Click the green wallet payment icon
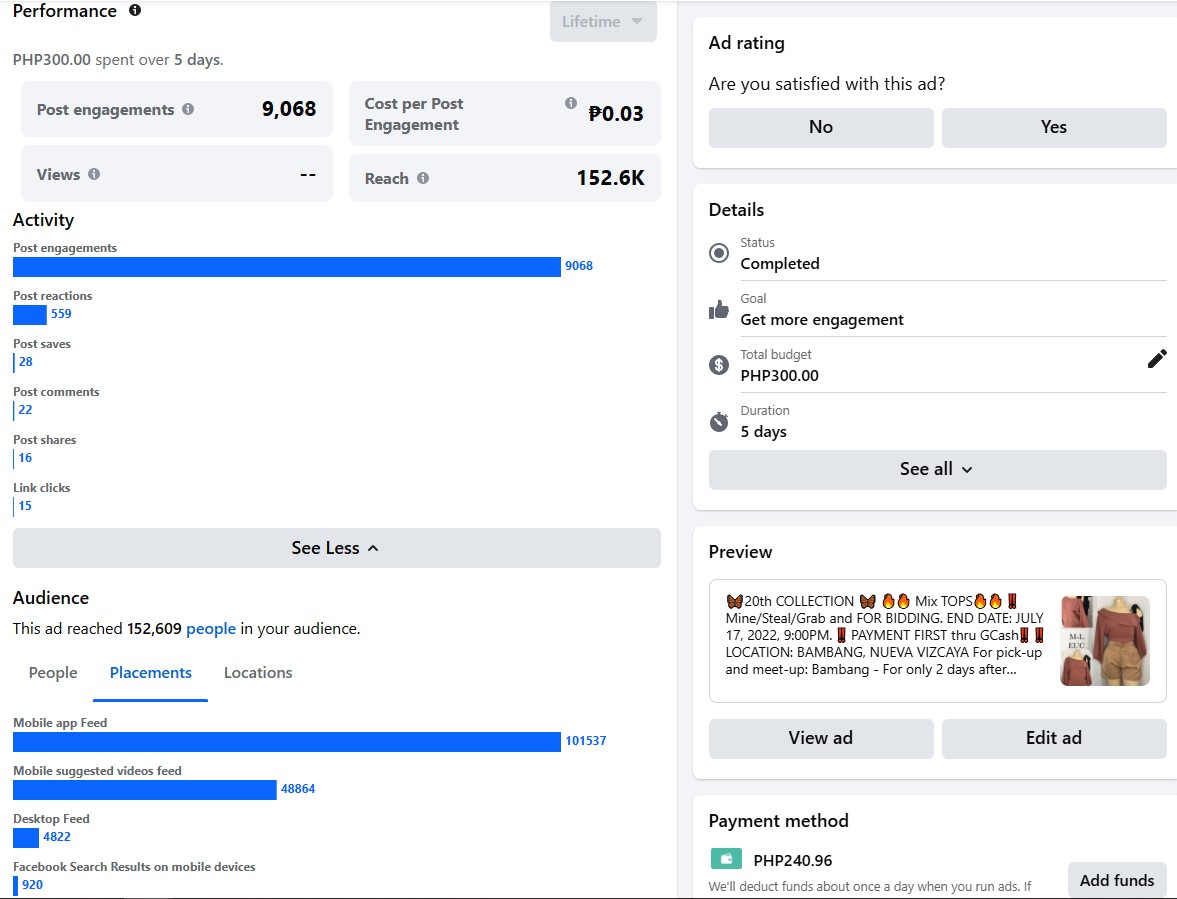1177x899 pixels. (725, 859)
